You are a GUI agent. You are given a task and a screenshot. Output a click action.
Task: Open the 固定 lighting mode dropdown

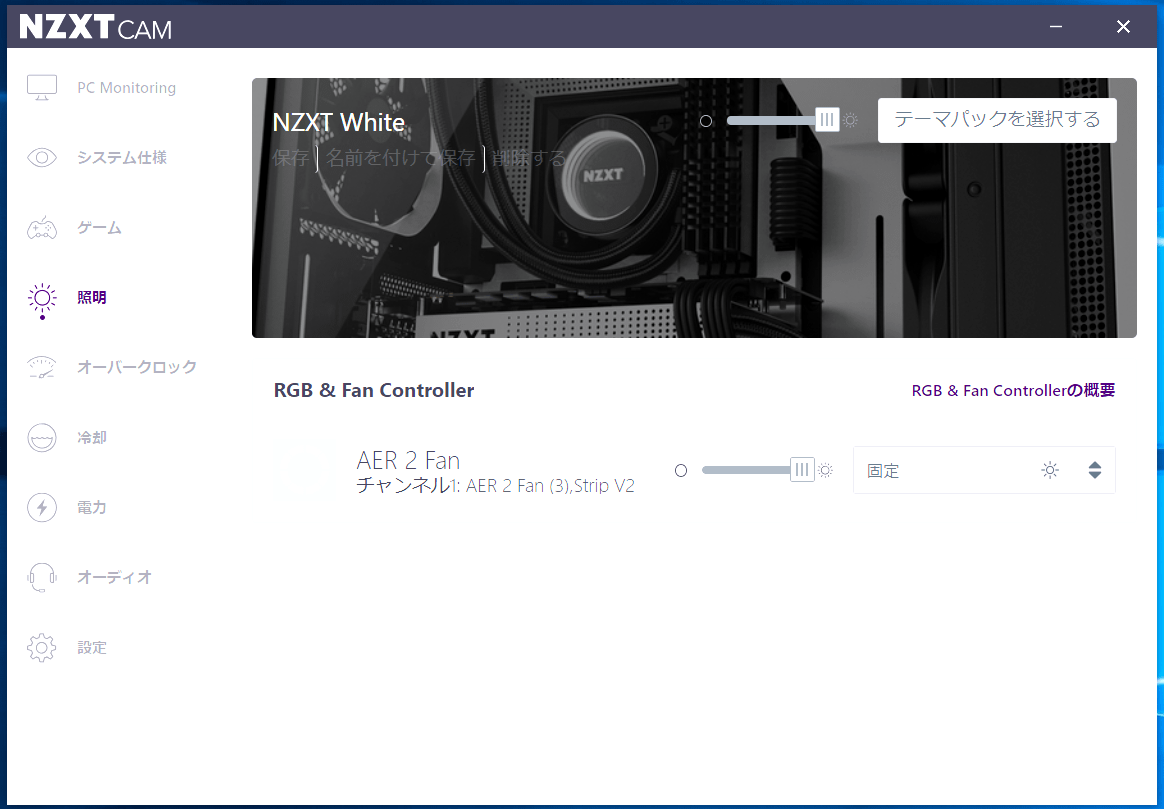click(984, 470)
